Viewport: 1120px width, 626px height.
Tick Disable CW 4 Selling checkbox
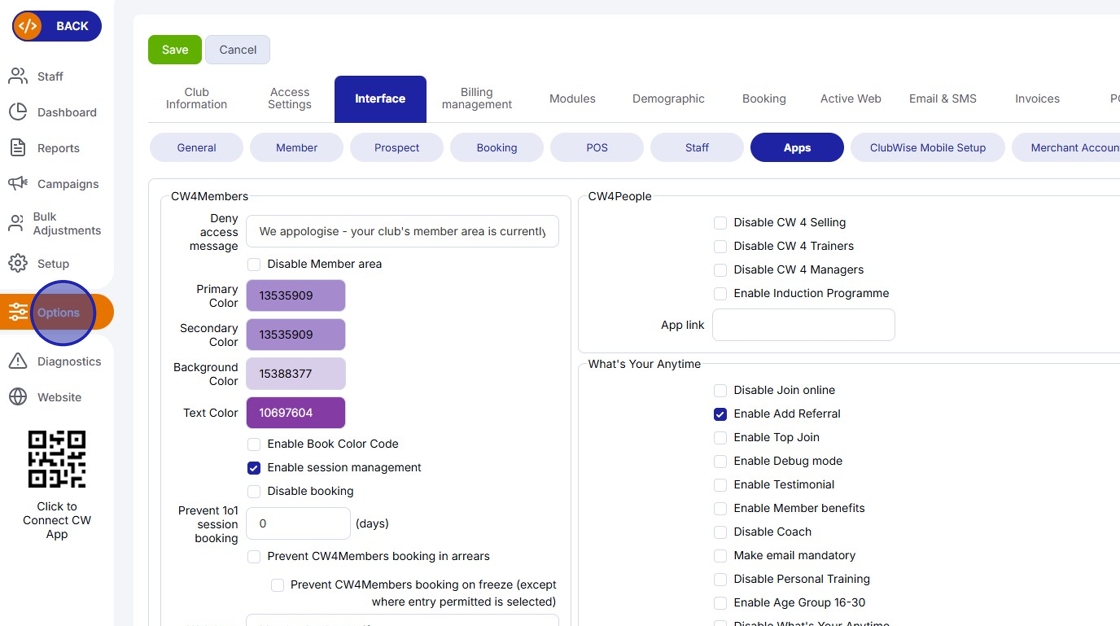coord(720,223)
